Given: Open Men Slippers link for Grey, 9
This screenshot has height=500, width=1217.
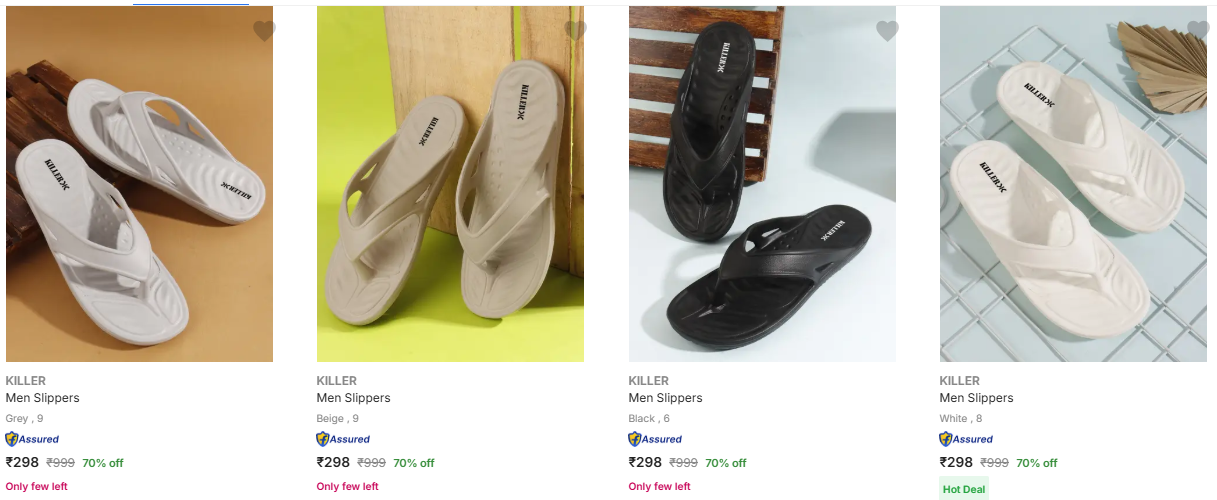Looking at the screenshot, I should [42, 398].
